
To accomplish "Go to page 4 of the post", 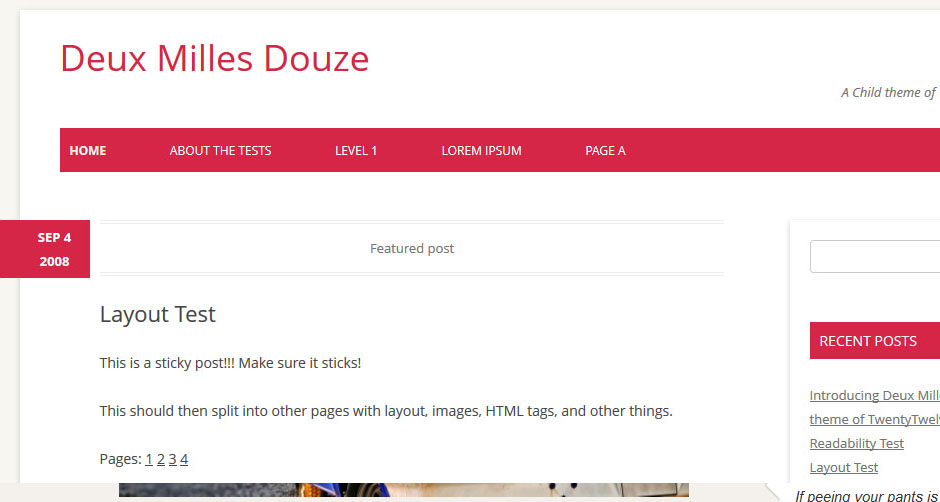I will 184,459.
